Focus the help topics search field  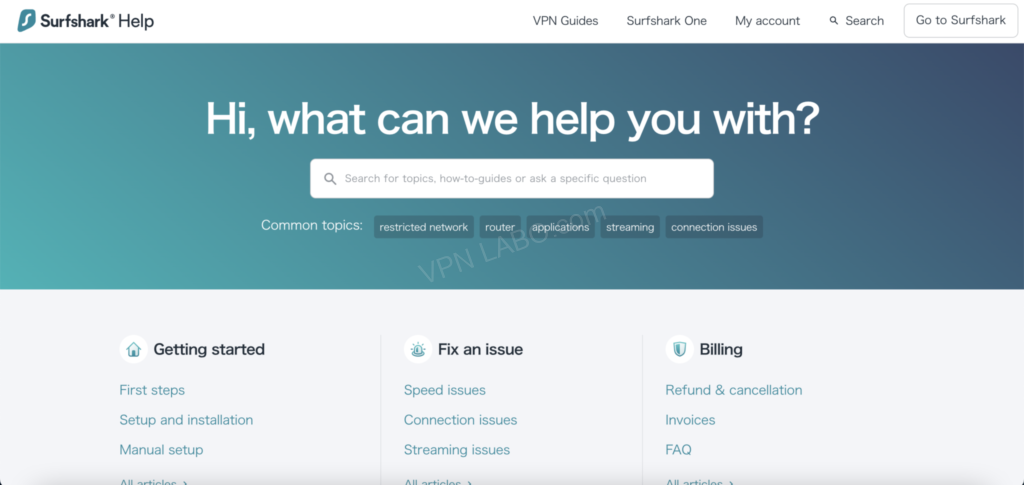click(520, 179)
